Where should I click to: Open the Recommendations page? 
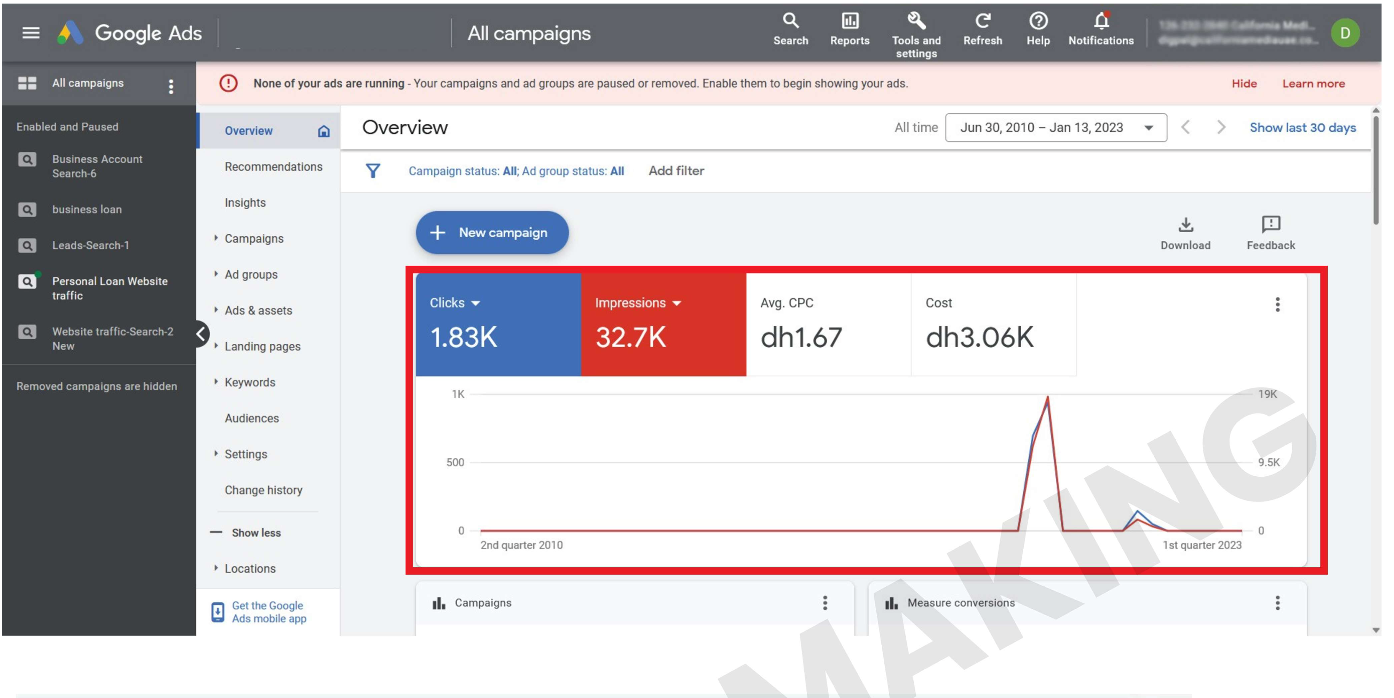[274, 167]
